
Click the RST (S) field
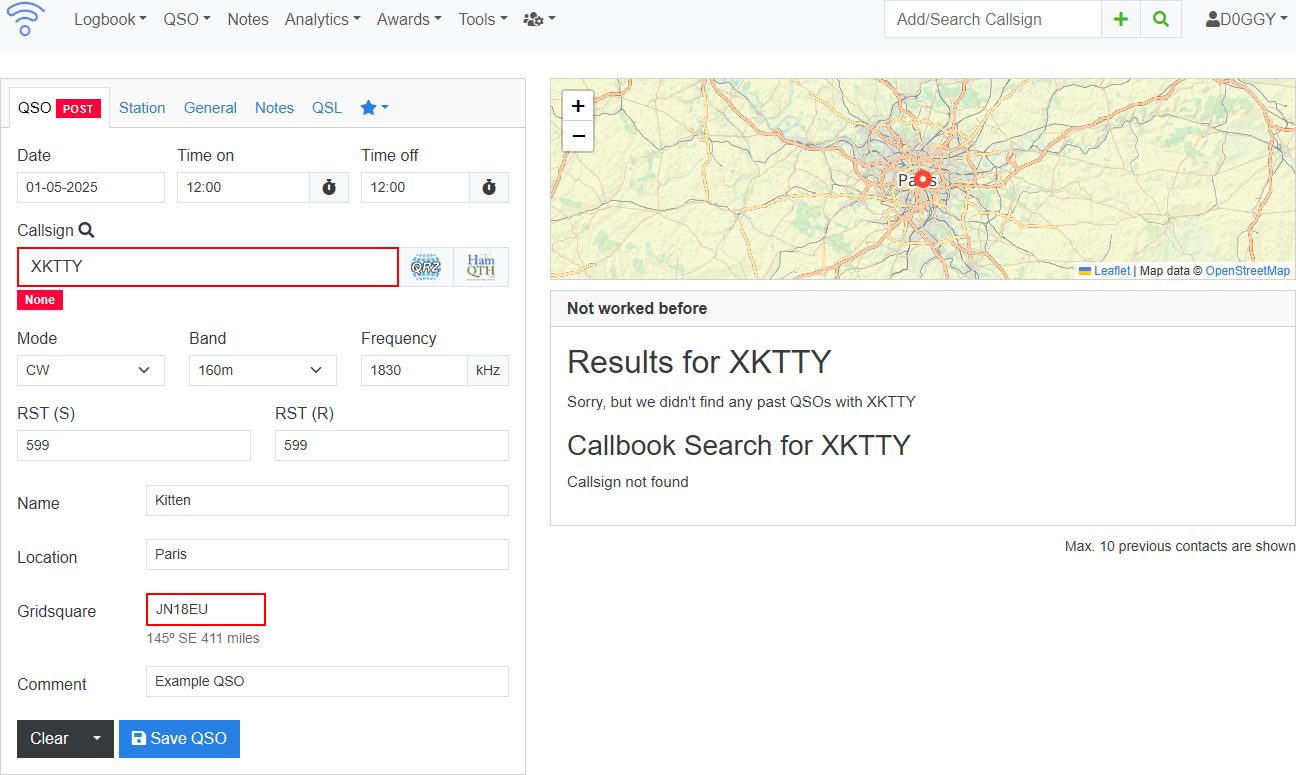point(134,445)
